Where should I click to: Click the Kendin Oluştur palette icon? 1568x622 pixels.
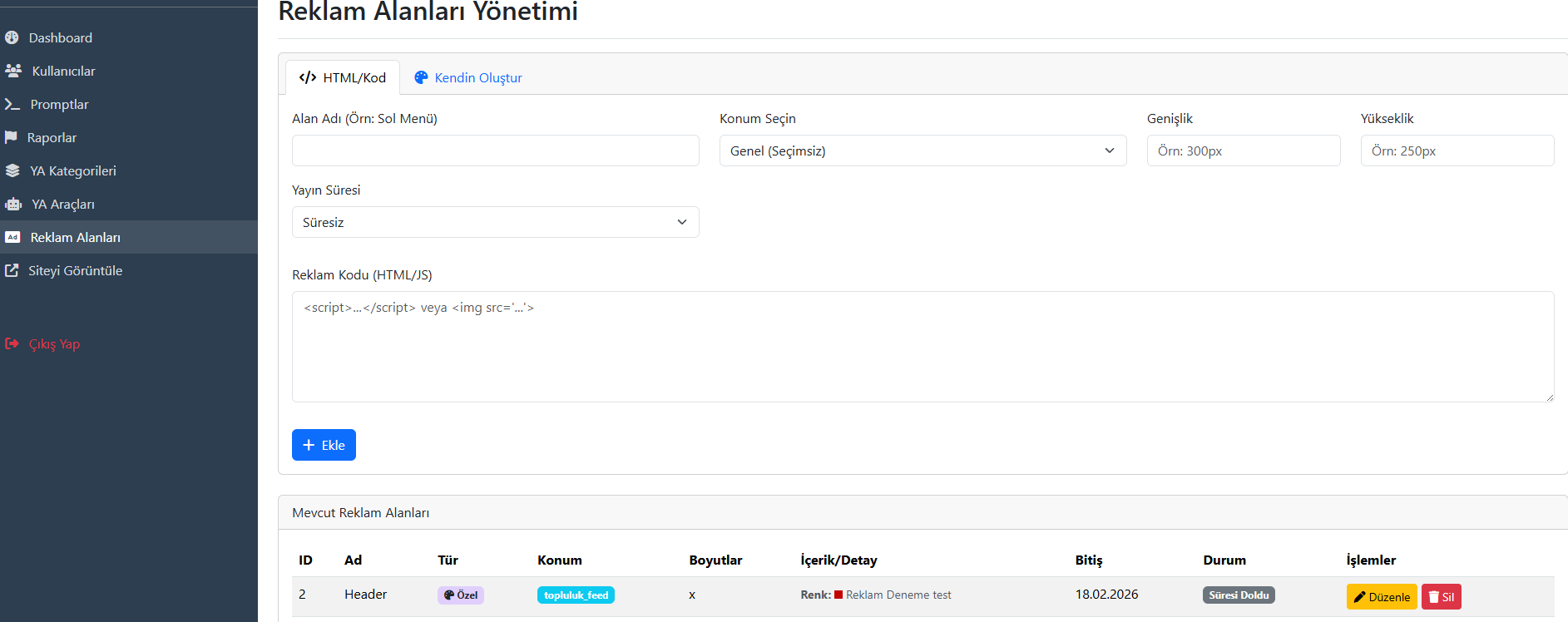(421, 77)
